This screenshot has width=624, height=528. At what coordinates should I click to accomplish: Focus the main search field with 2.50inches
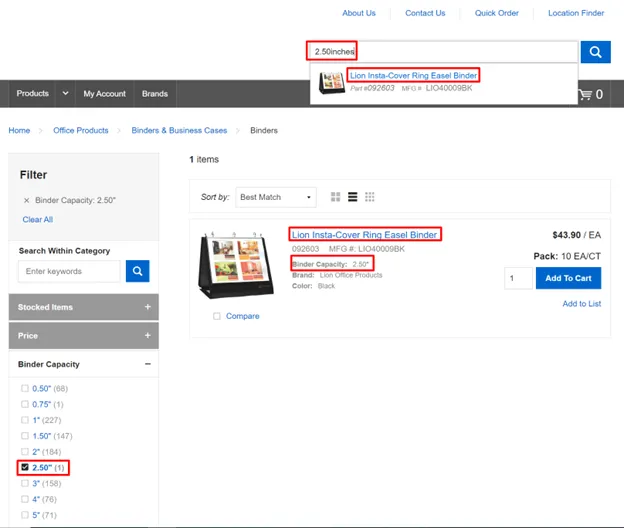point(444,52)
